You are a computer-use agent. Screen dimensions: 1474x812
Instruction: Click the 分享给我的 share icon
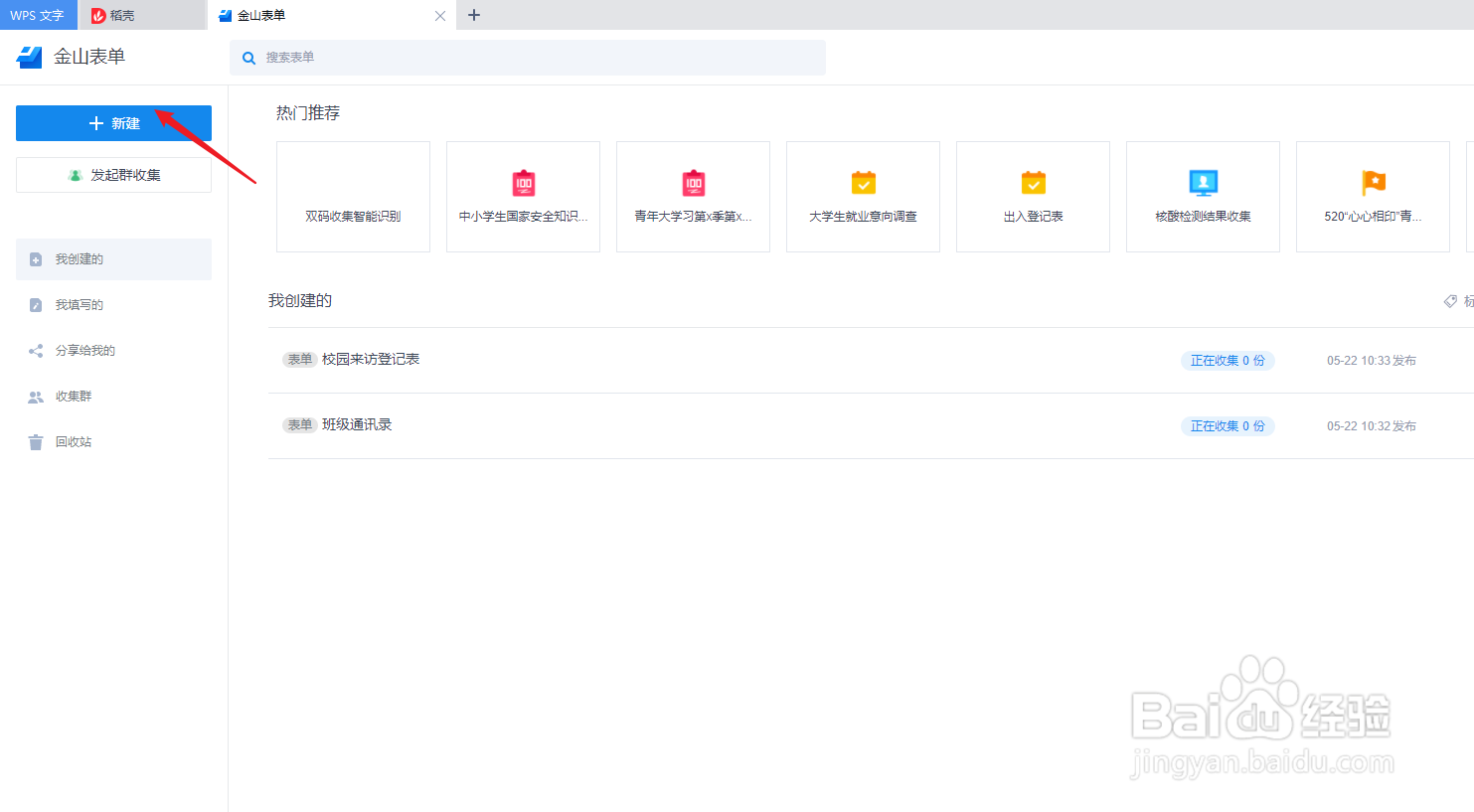click(x=36, y=351)
